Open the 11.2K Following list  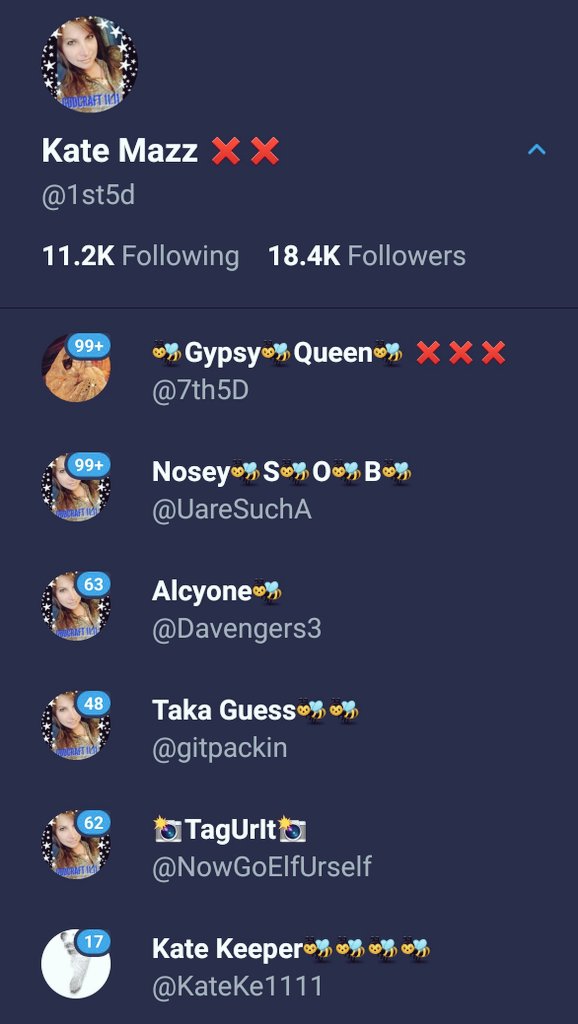140,255
